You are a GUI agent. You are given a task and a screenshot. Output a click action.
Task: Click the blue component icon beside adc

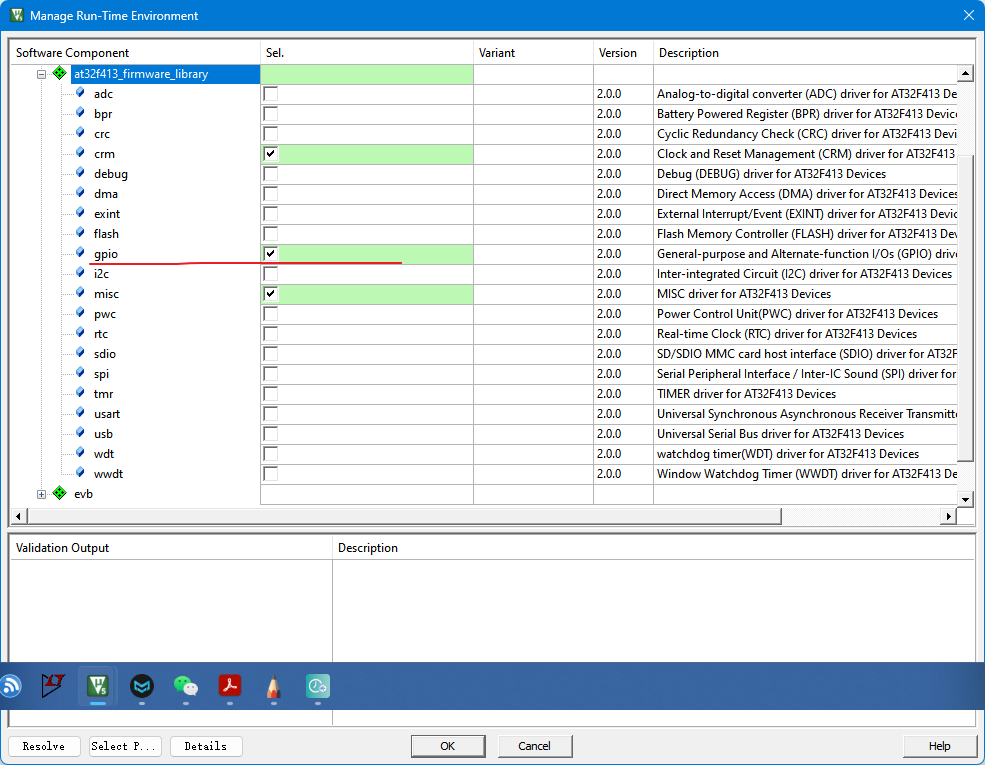click(x=80, y=93)
